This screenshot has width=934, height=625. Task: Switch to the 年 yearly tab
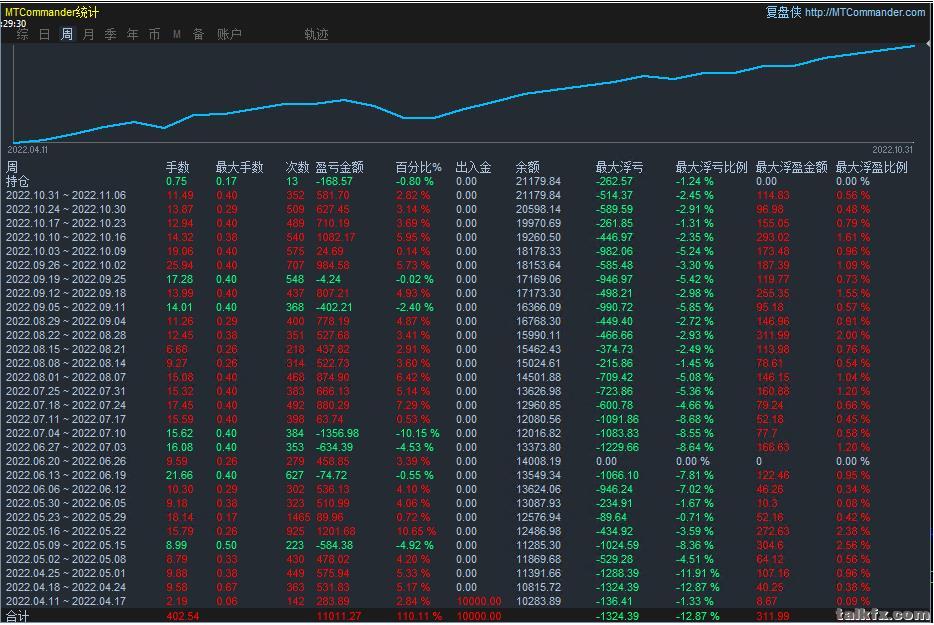(x=133, y=35)
